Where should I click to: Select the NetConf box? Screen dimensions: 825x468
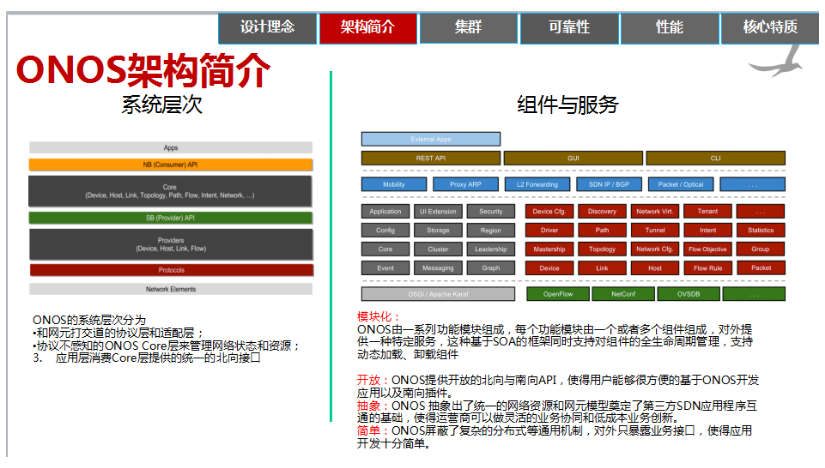[x=623, y=294]
